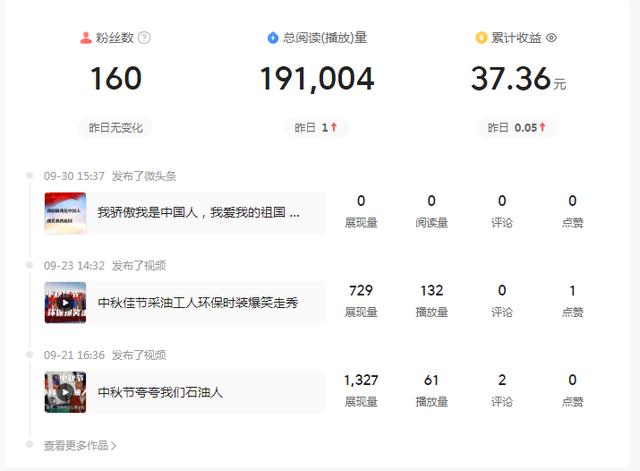The height and width of the screenshot is (471, 640).
Task: Open video title 中秋佳节采油工人环保时装爆笑走秀
Action: point(197,302)
